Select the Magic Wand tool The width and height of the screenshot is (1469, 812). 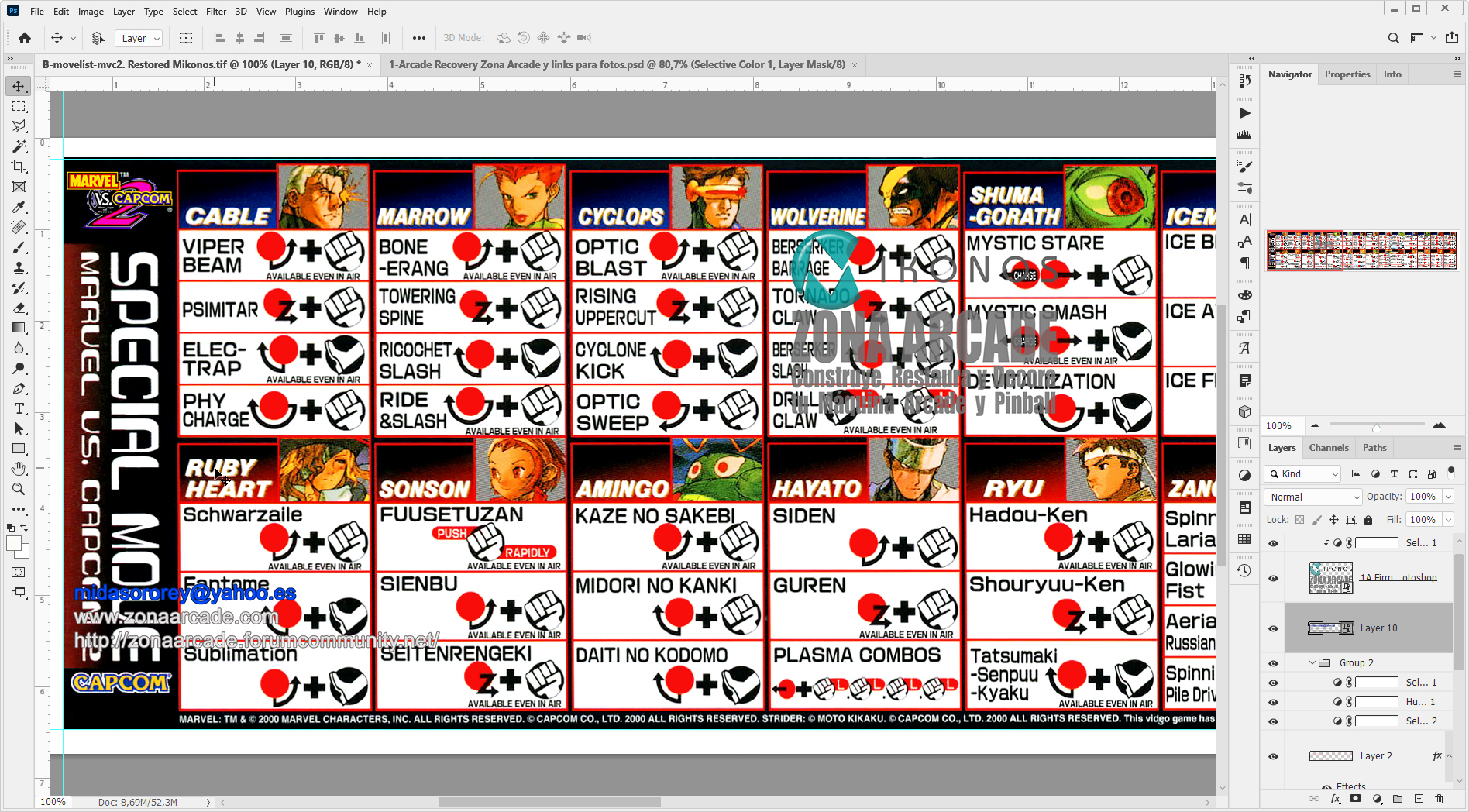[19, 146]
